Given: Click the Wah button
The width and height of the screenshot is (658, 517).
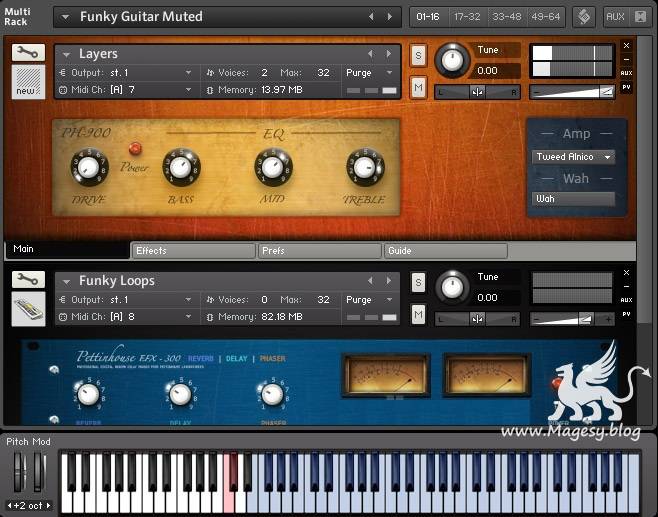Looking at the screenshot, I should pos(573,199).
